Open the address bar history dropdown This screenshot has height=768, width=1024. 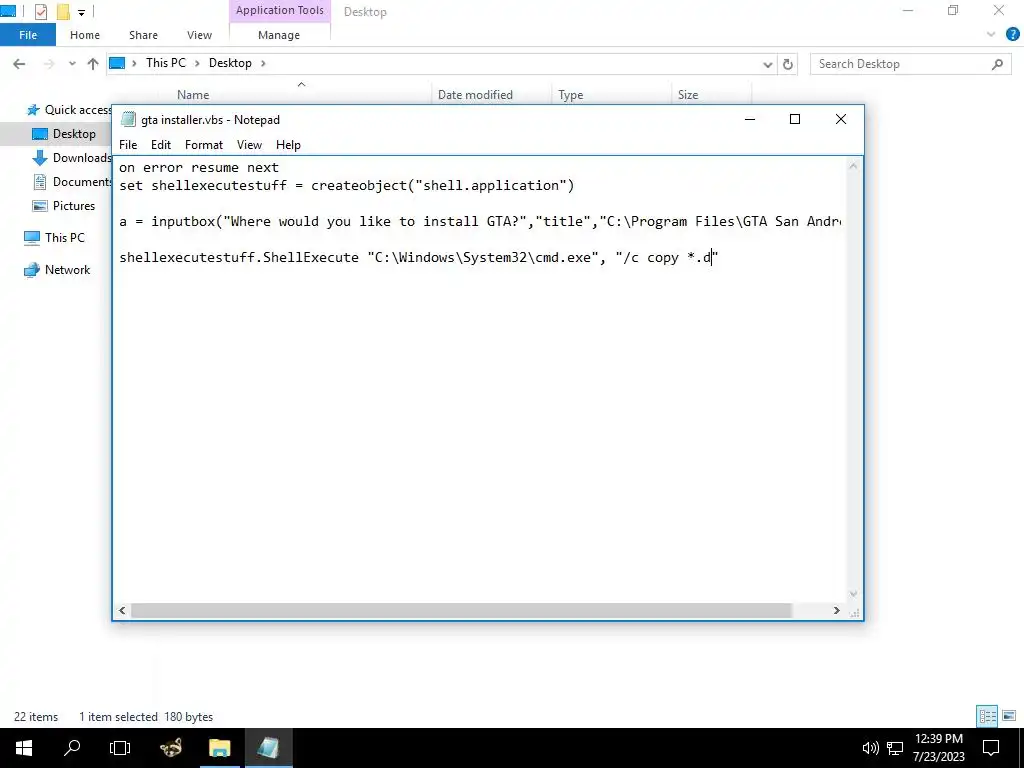(767, 64)
